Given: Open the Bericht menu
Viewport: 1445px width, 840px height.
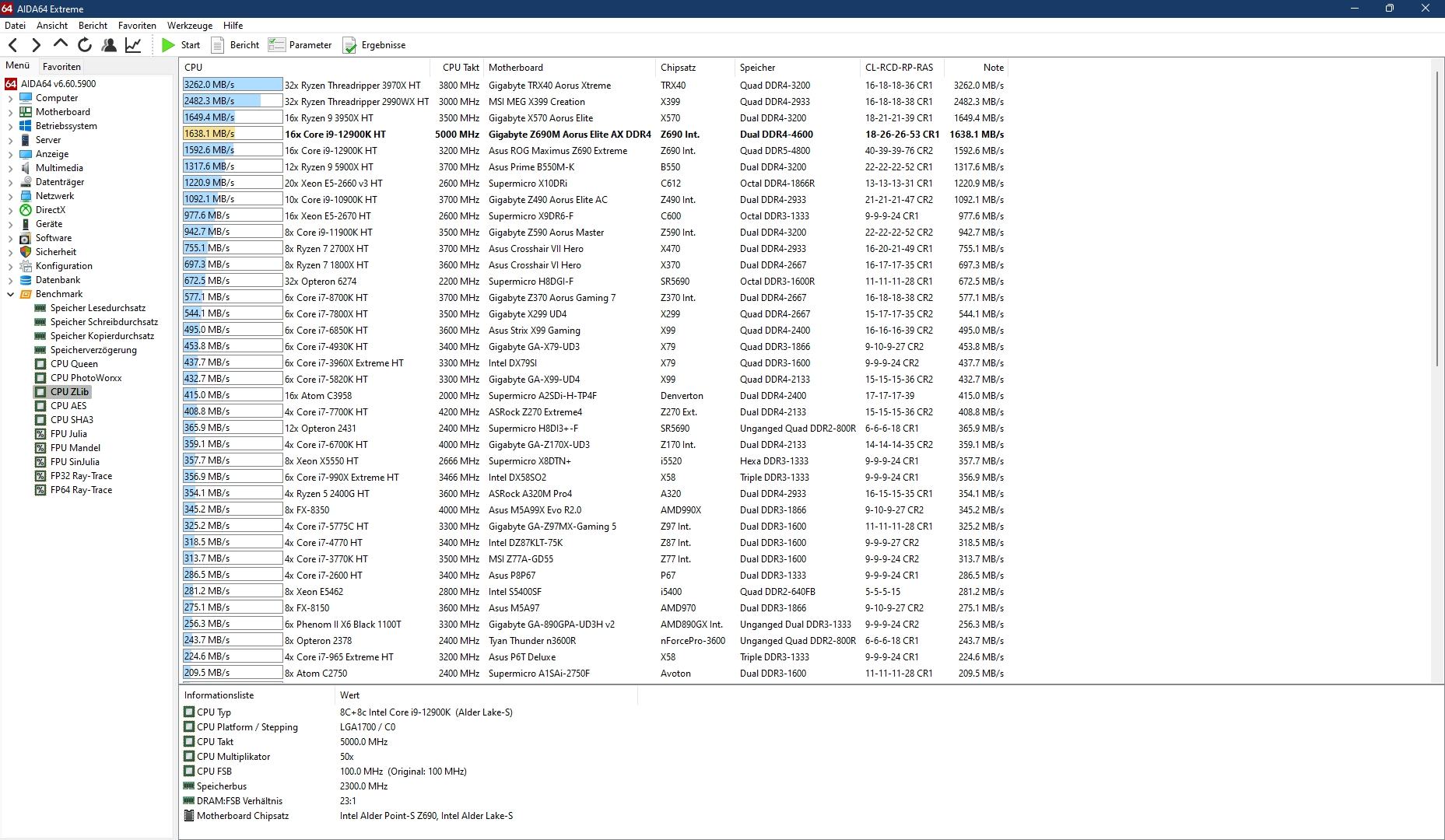Looking at the screenshot, I should pyautogui.click(x=93, y=26).
